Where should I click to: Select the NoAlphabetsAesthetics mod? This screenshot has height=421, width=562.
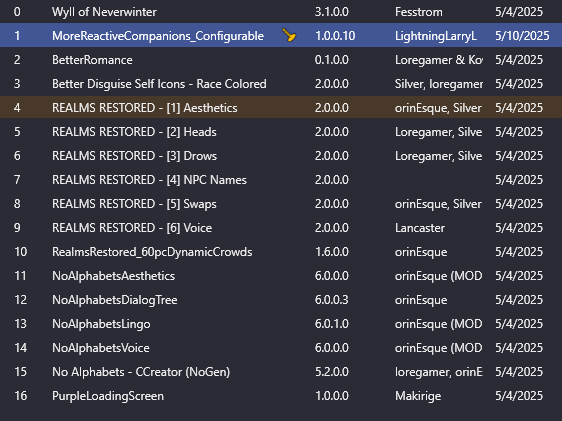[x=113, y=276]
